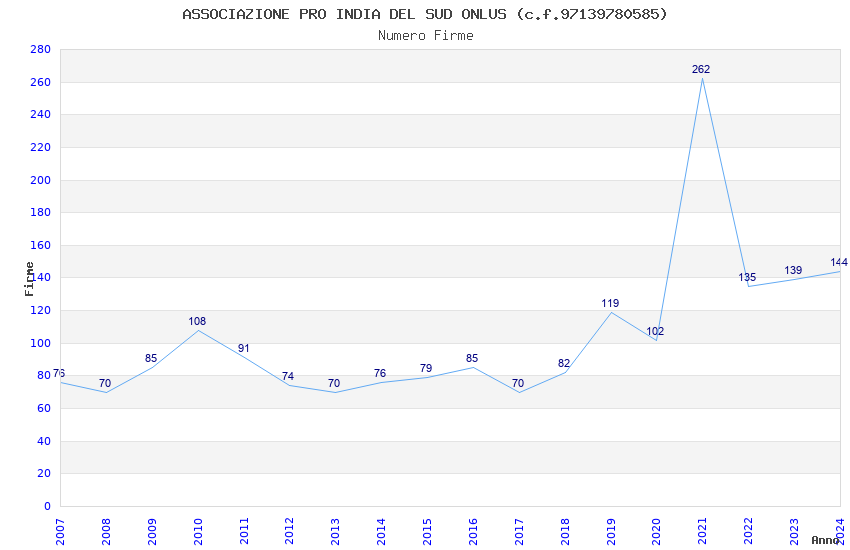Click the Firme vertical axis label
Viewport: 850px width, 550px height.
click(29, 279)
